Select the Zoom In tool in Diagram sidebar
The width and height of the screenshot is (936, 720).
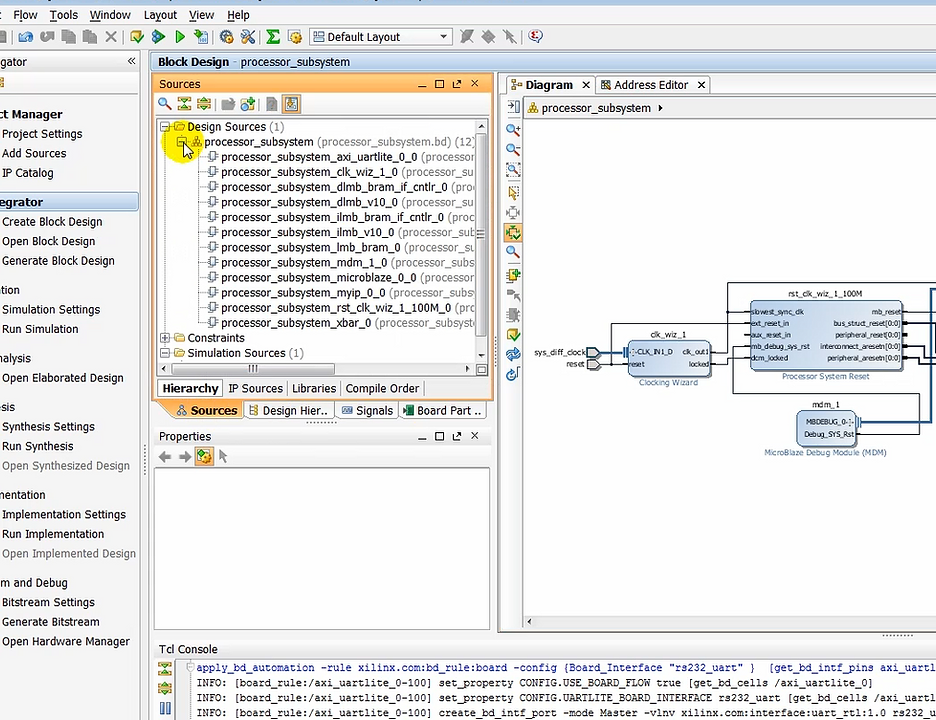point(513,129)
